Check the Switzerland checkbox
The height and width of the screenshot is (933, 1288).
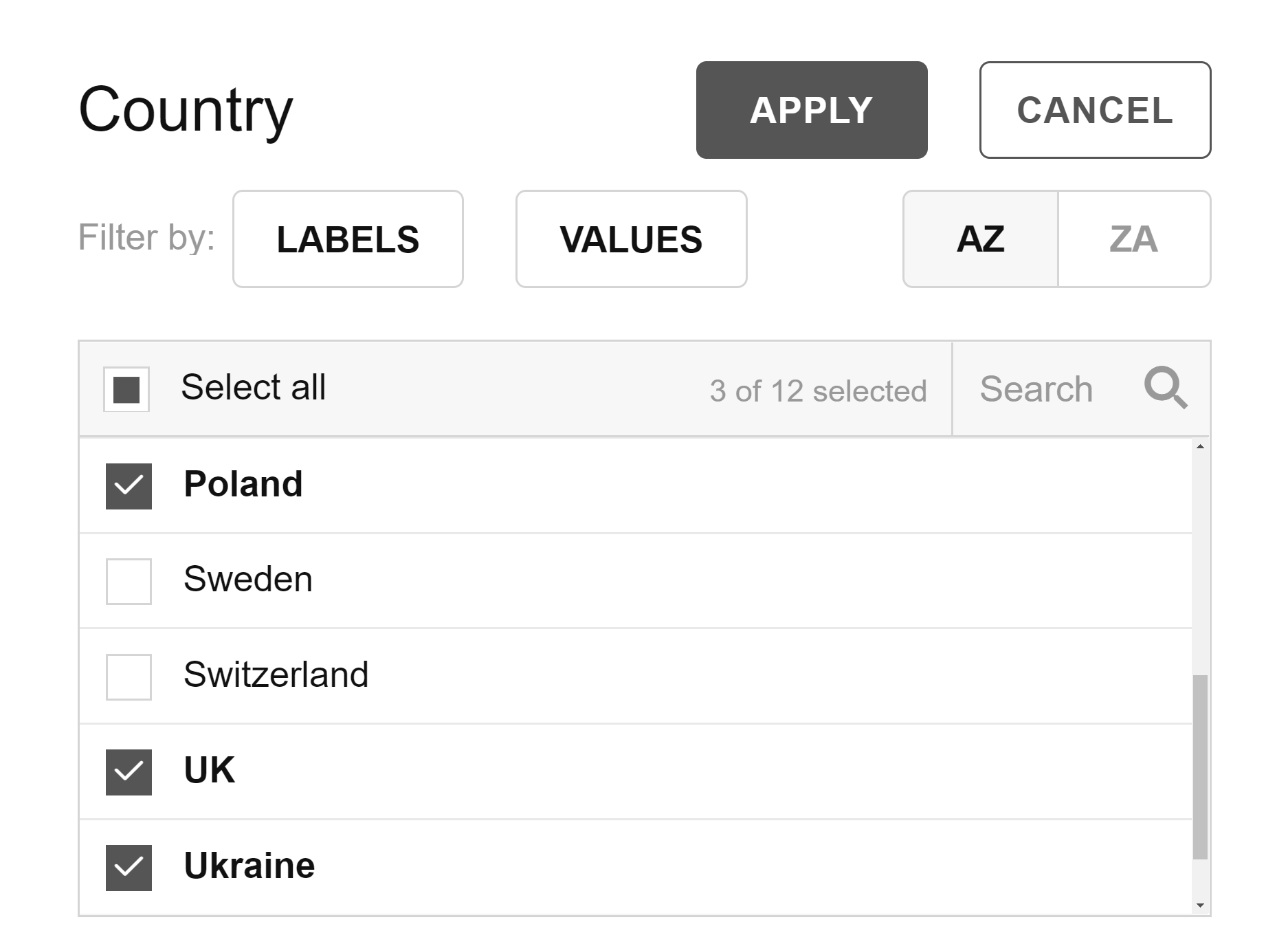tap(129, 677)
